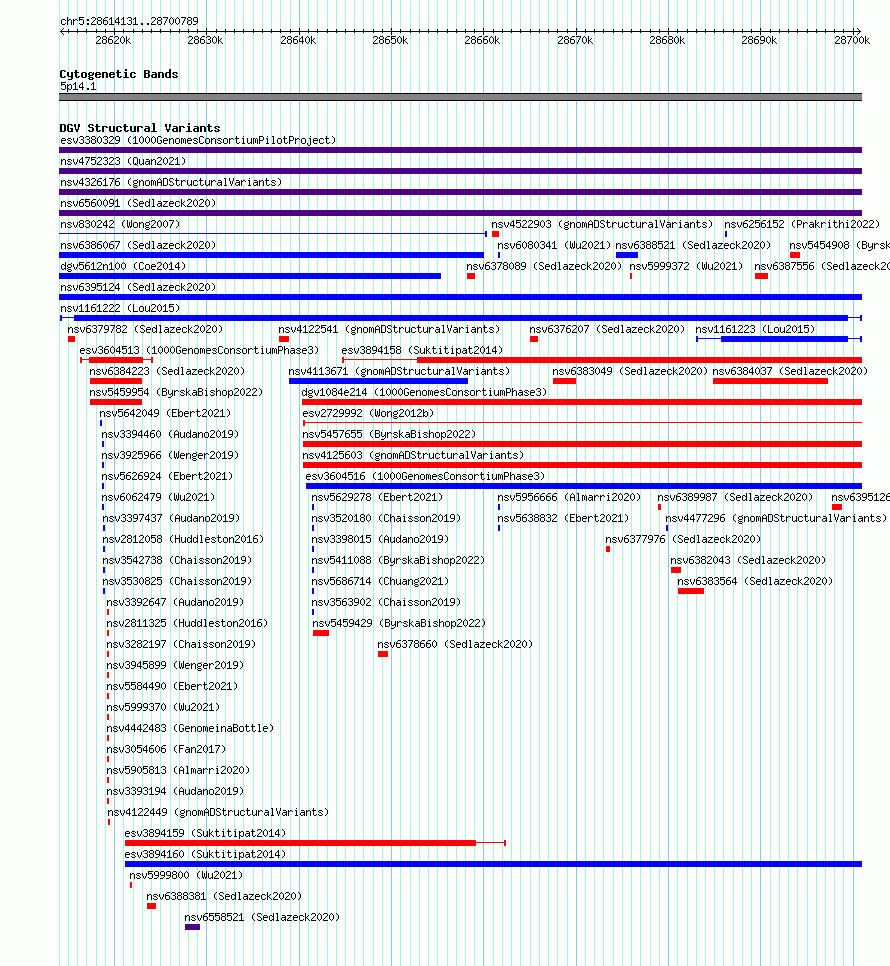Click the 28630k ruler position label
Viewport: 890px width, 966px height.
click(205, 41)
